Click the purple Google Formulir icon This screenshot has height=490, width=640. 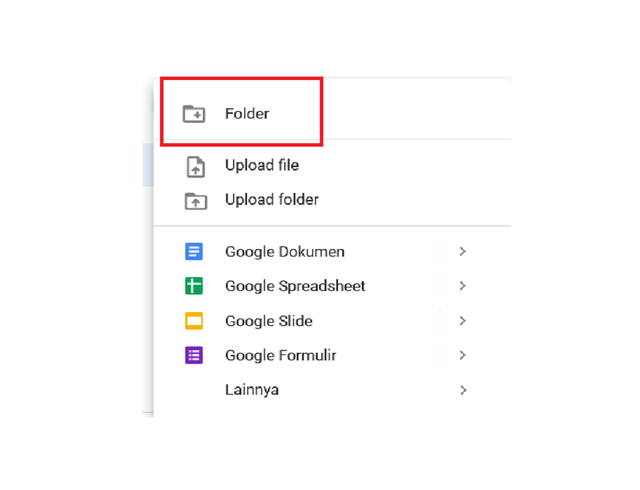(x=194, y=355)
